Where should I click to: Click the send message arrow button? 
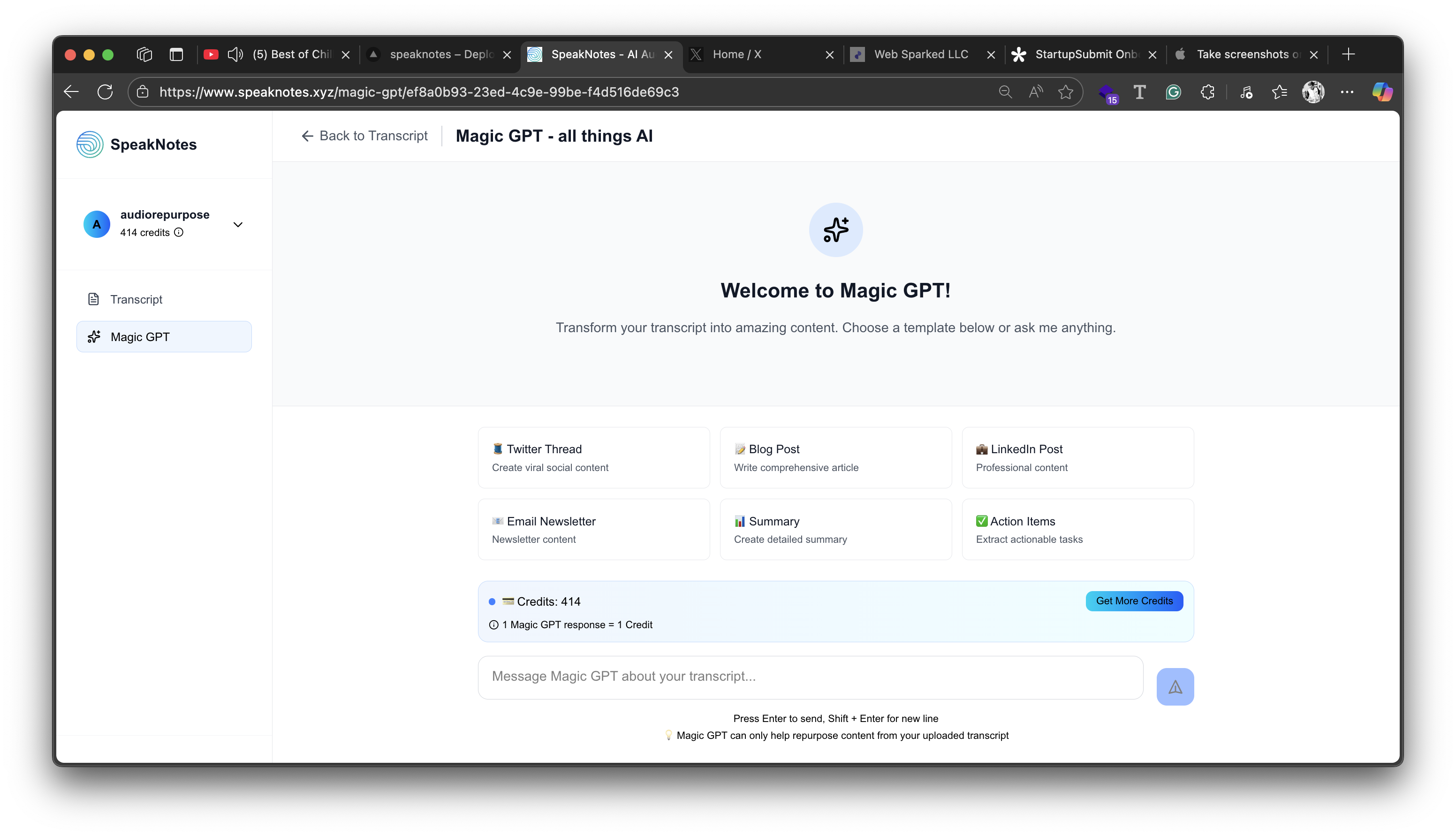click(x=1175, y=687)
